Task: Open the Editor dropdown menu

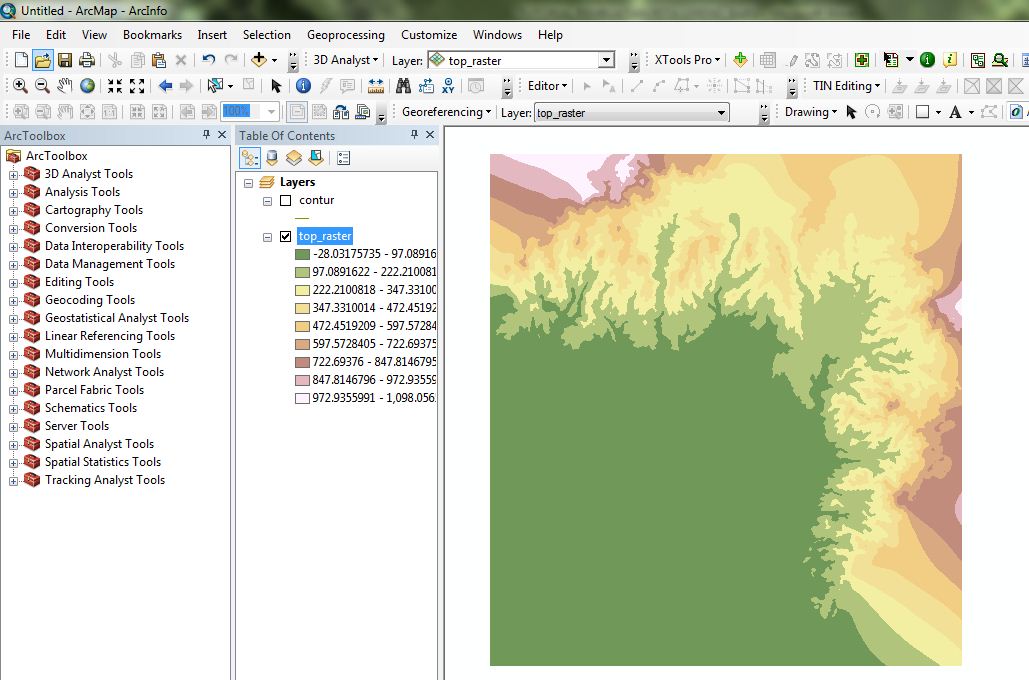Action: tap(546, 86)
